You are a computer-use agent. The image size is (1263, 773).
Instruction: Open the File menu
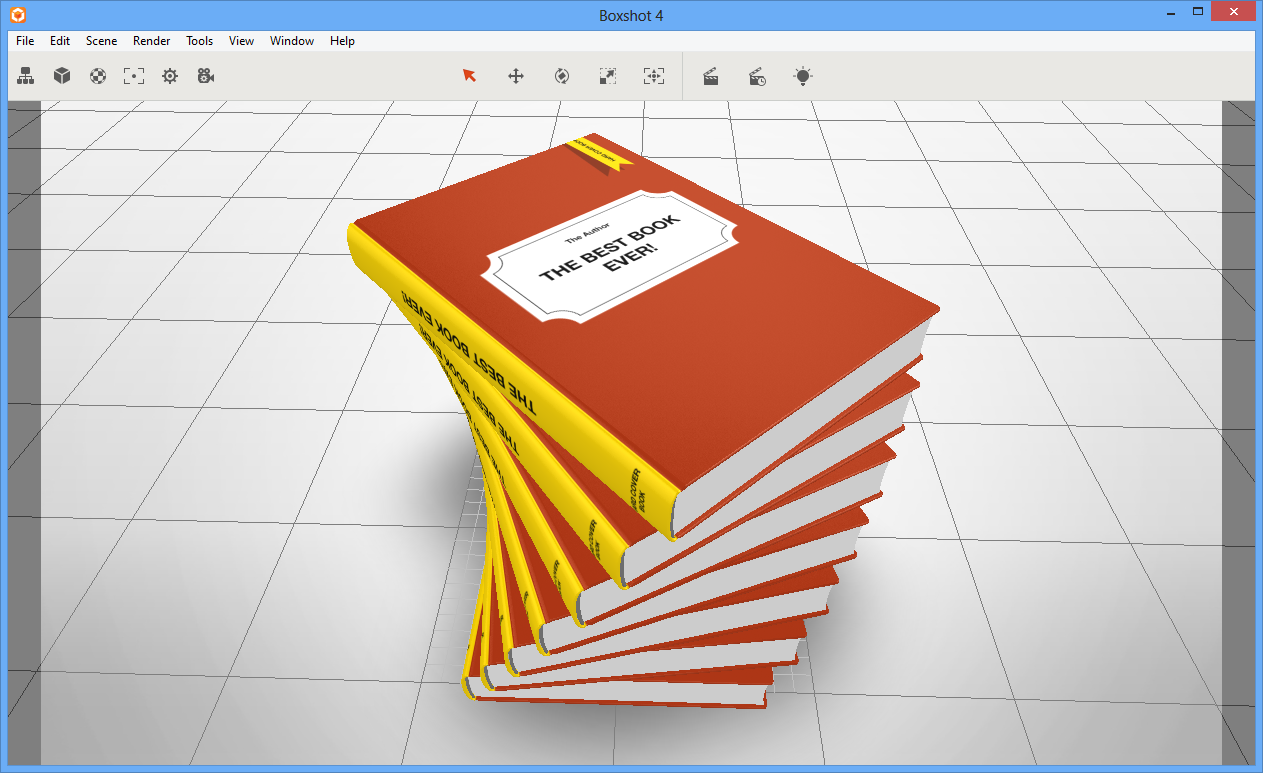point(25,41)
